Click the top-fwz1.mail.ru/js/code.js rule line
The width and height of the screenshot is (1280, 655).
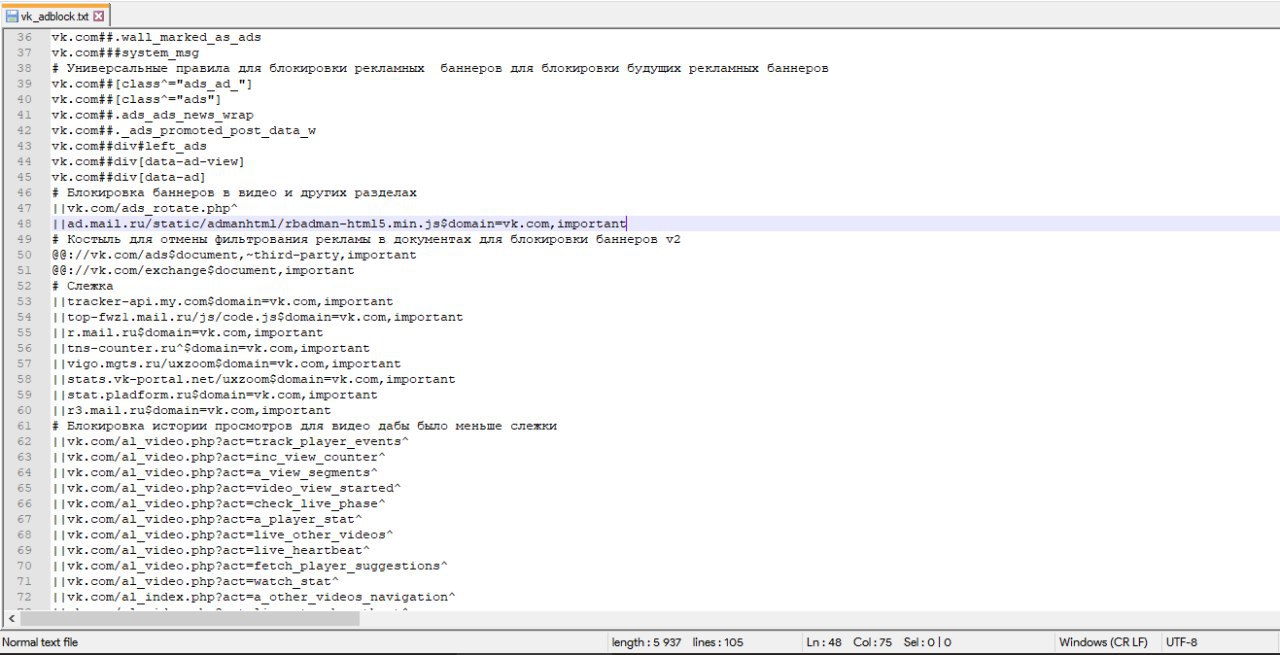[257, 317]
